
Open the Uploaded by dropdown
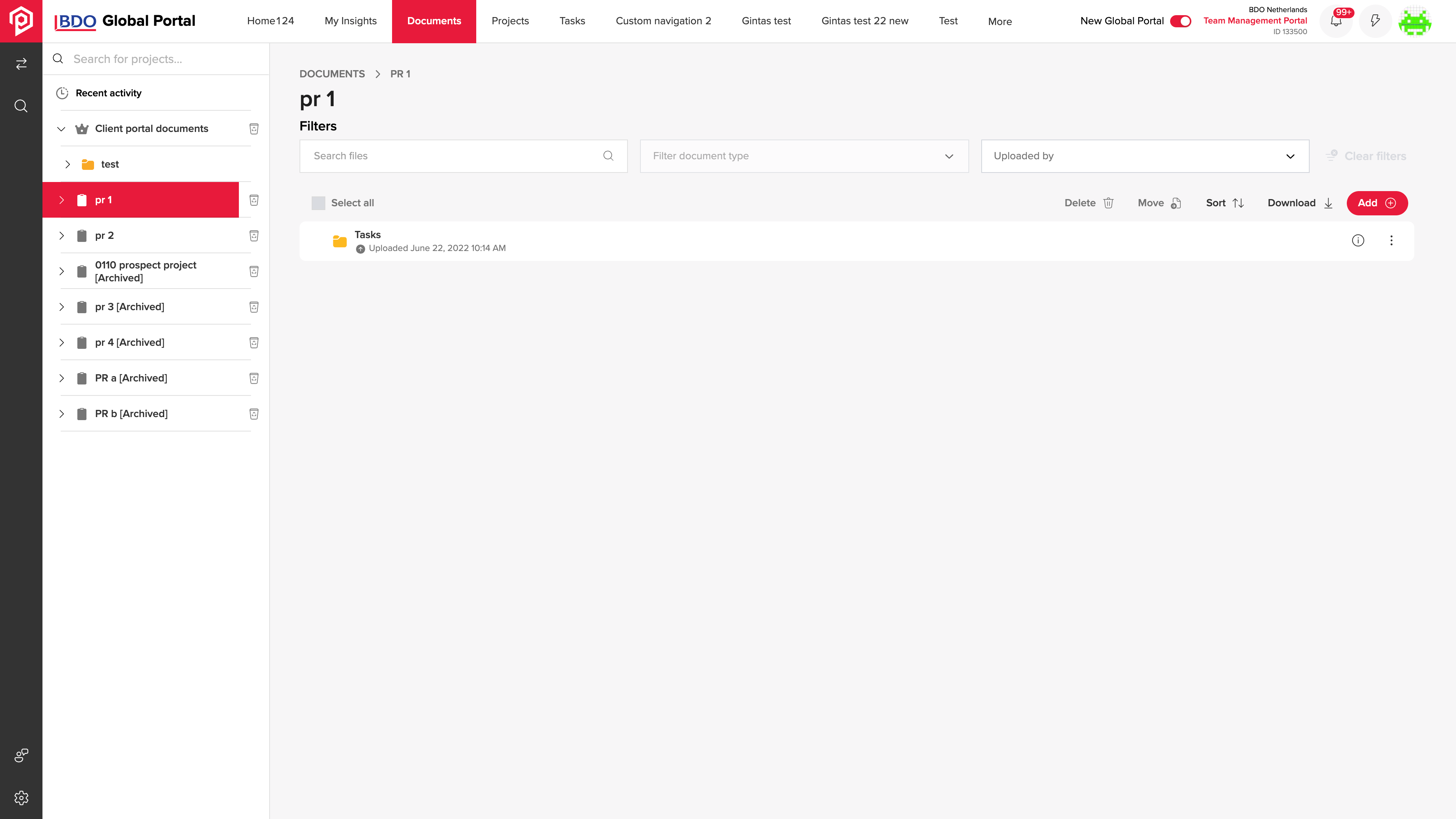[x=1145, y=156]
